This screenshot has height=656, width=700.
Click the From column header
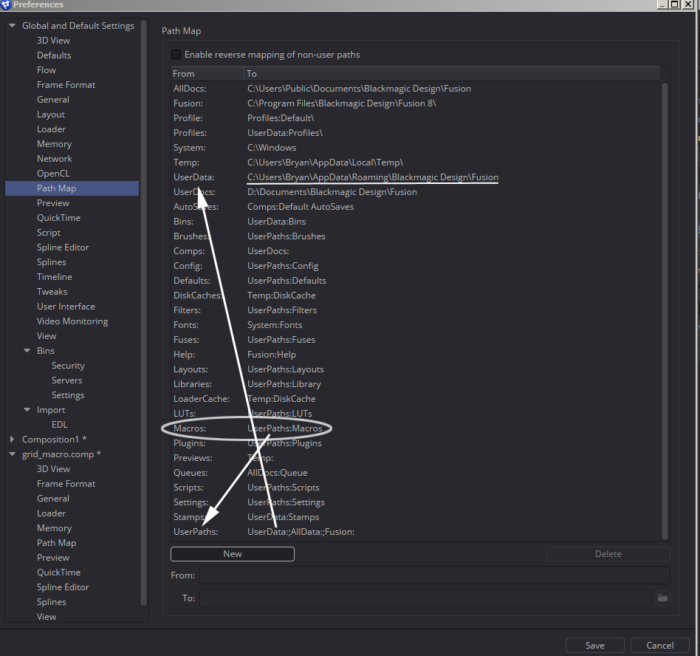[208, 74]
